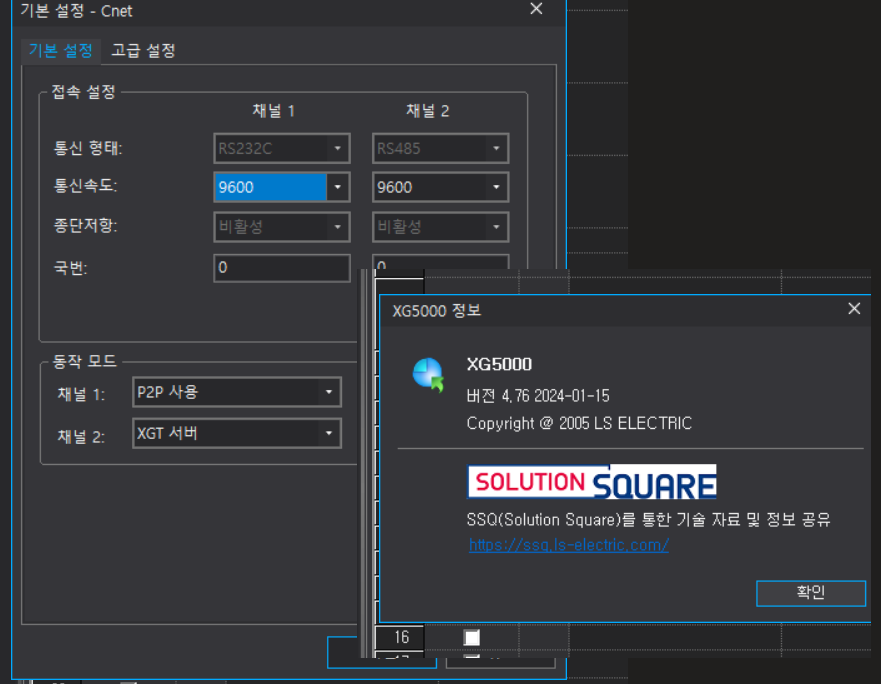Select the 기본 설정 tab
This screenshot has height=684, width=881.
(60, 49)
